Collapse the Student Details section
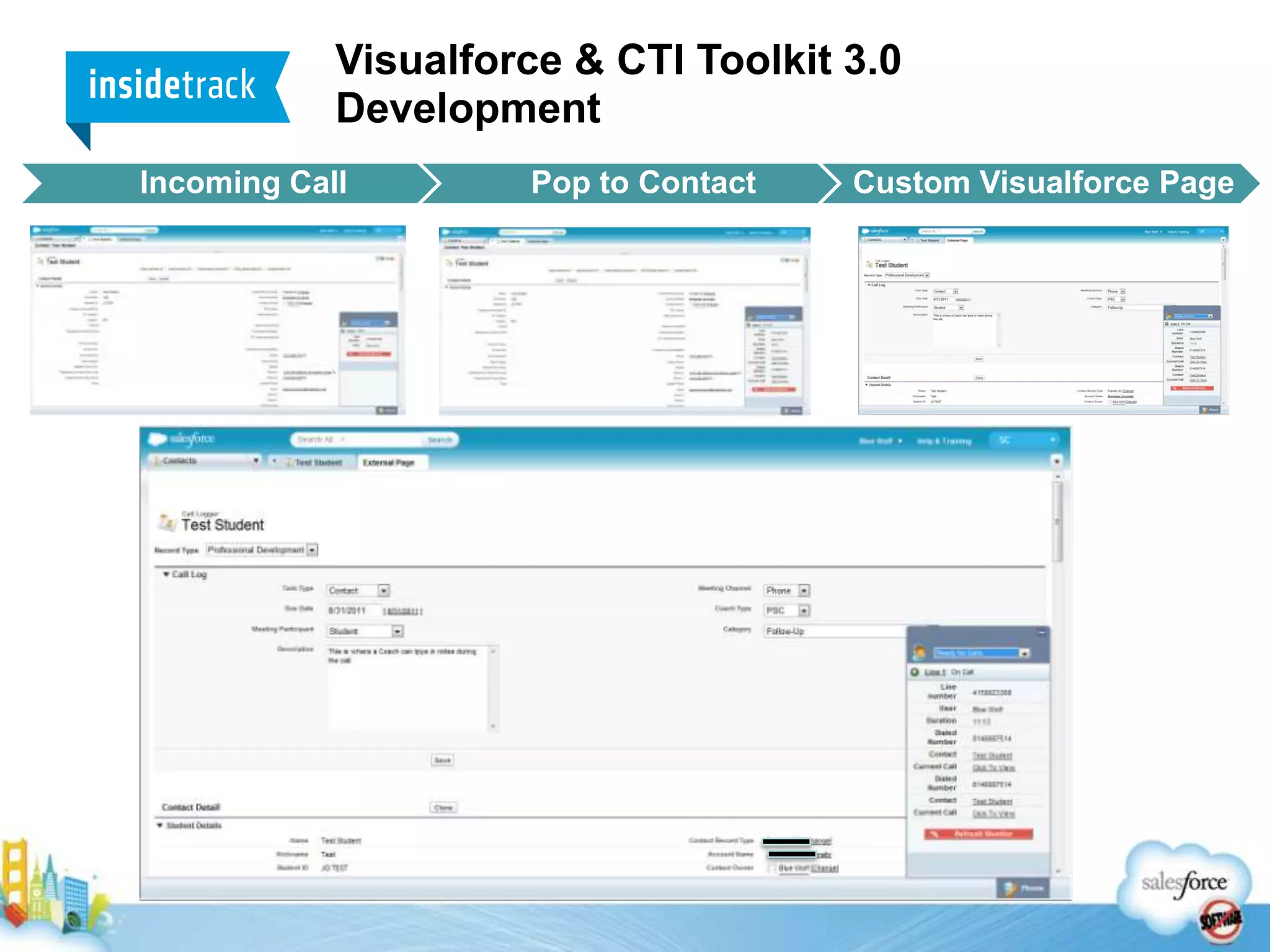This screenshot has width=1270, height=952. click(x=160, y=825)
